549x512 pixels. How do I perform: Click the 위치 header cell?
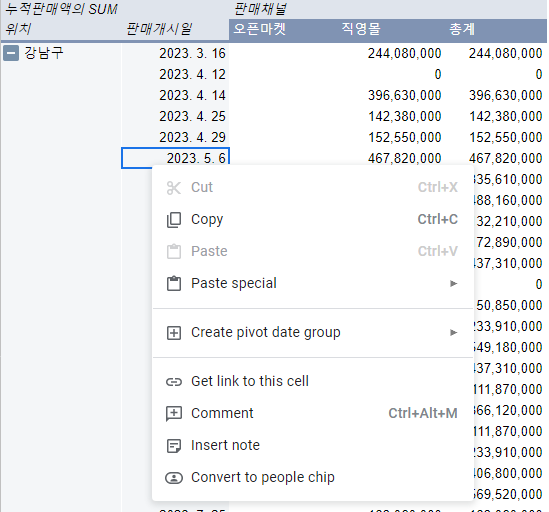19,29
